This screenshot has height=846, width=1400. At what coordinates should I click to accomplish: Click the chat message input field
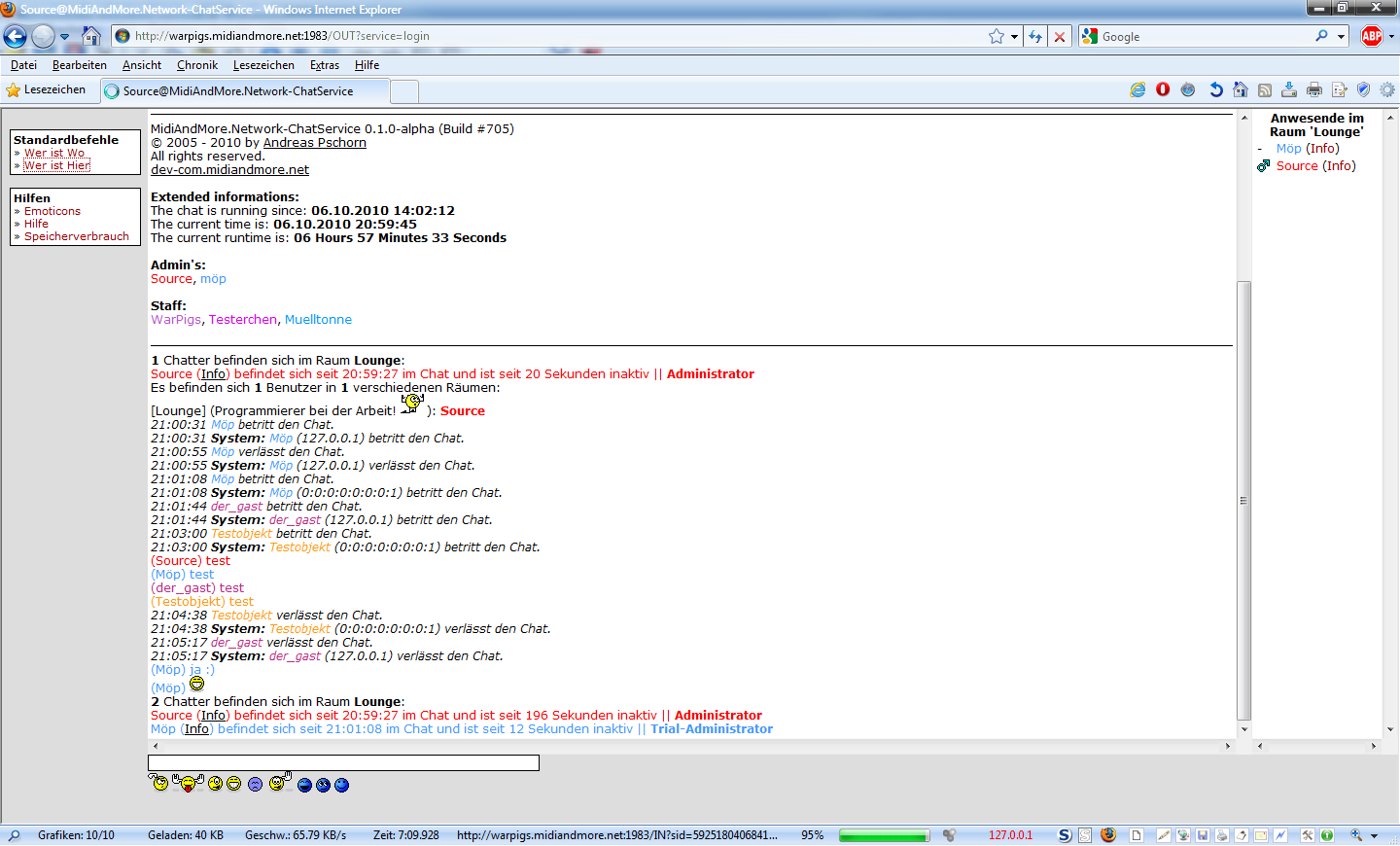pyautogui.click(x=343, y=762)
